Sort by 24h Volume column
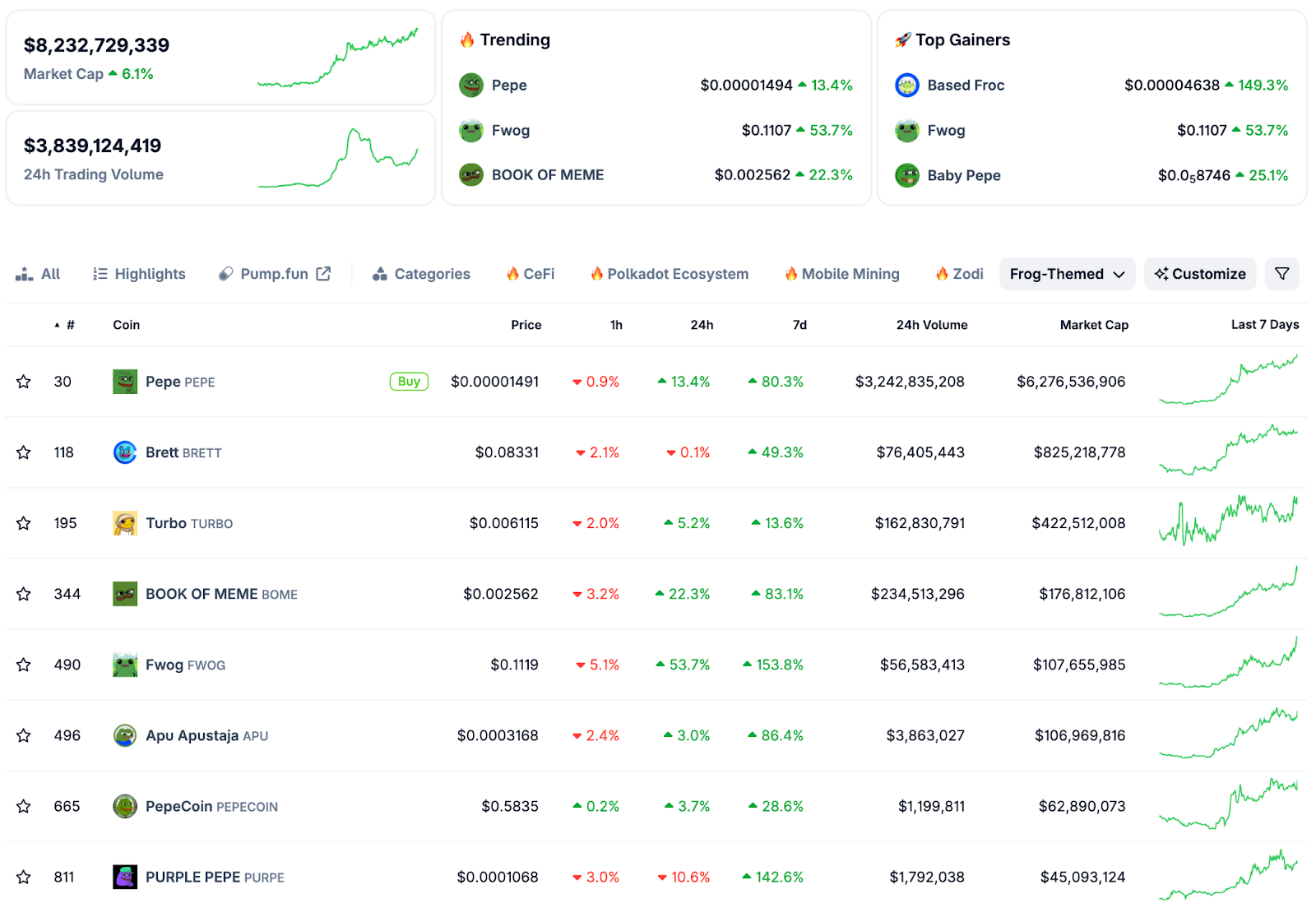Viewport: 1316px width, 908px height. (x=932, y=325)
